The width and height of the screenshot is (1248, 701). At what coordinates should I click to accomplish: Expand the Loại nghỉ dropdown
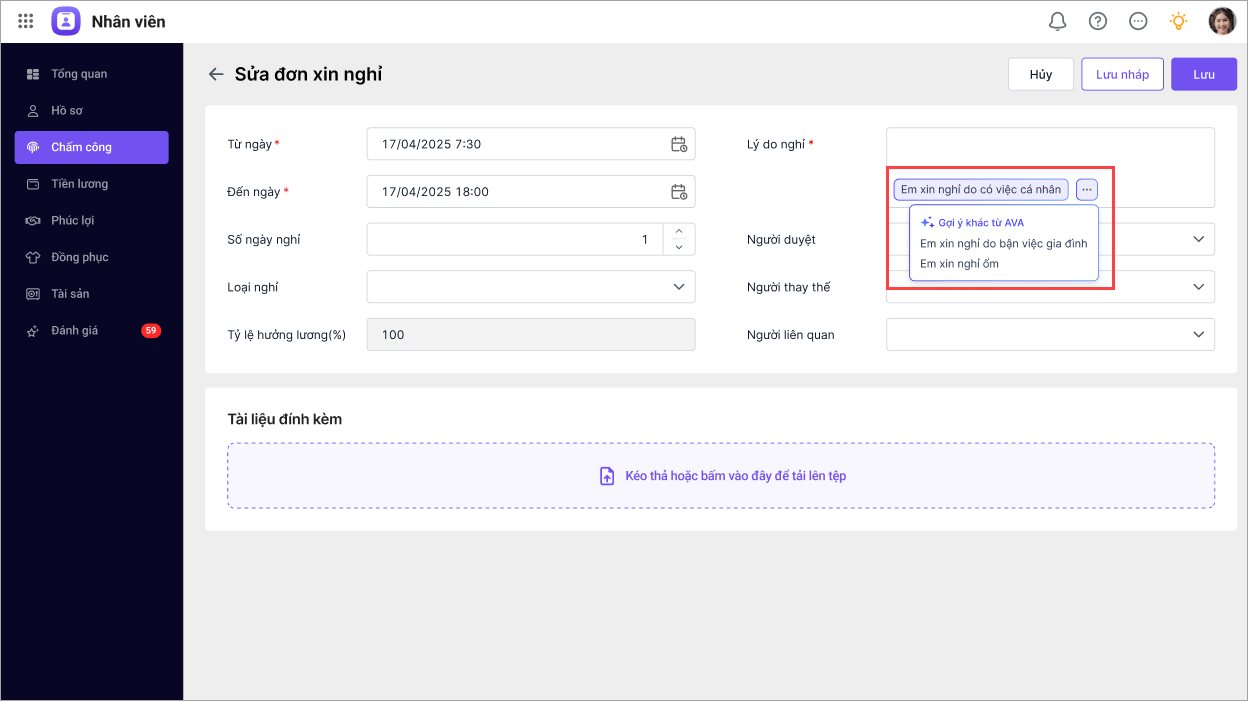click(679, 287)
